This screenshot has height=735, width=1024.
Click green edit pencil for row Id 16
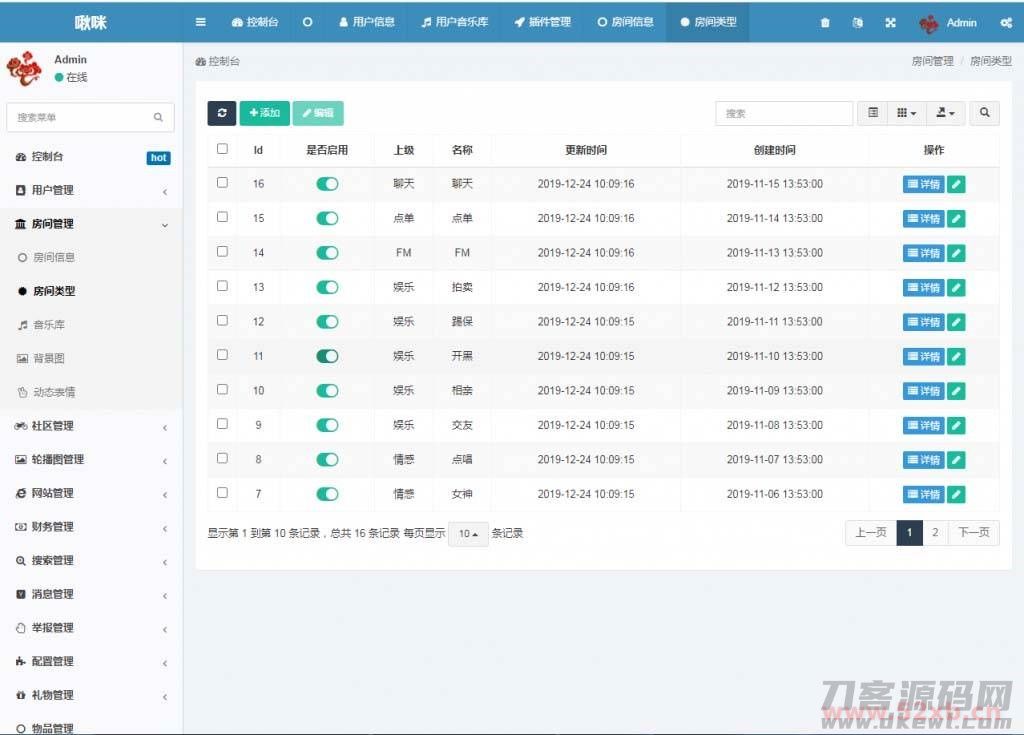956,184
